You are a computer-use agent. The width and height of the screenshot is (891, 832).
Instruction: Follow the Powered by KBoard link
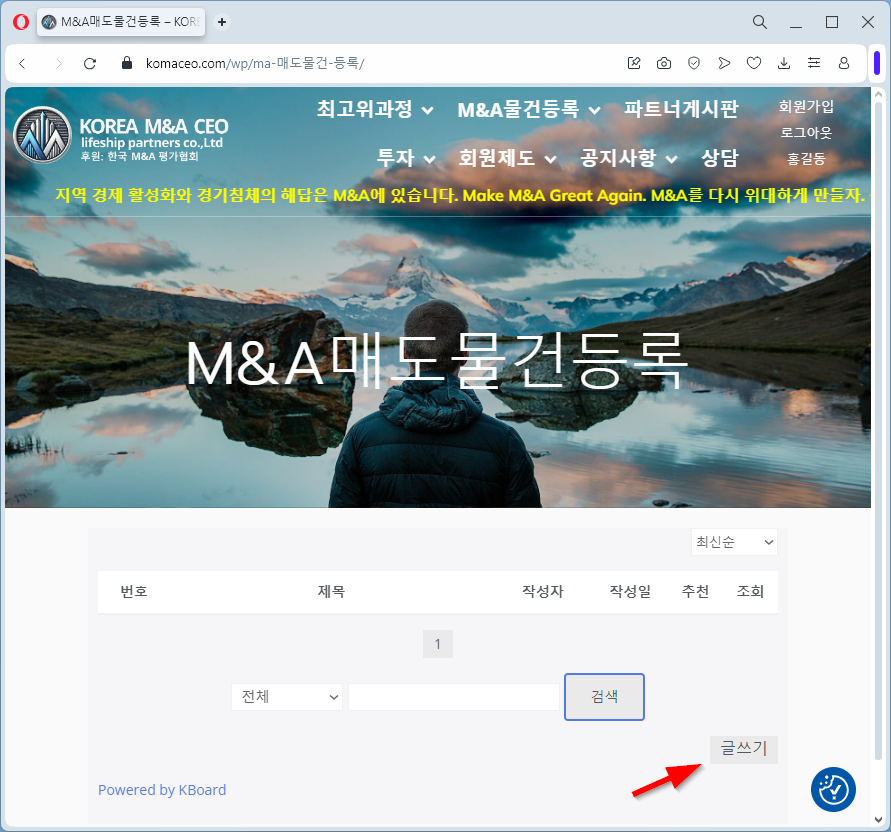162,790
